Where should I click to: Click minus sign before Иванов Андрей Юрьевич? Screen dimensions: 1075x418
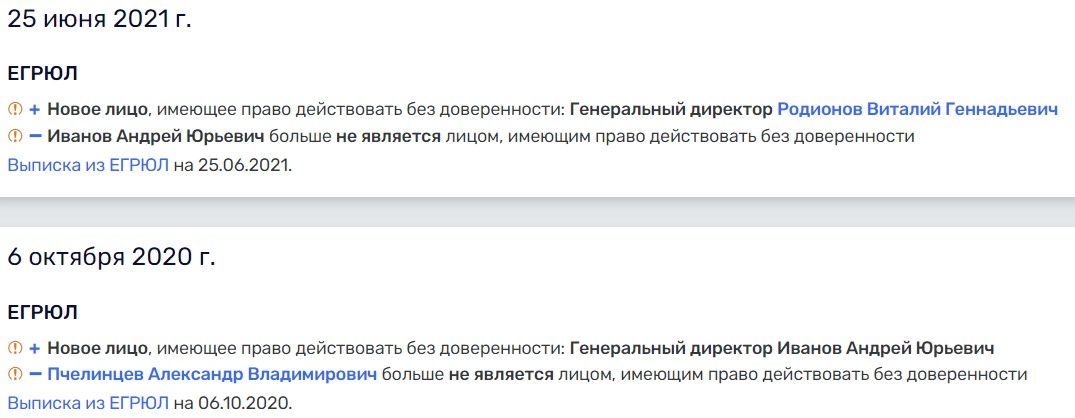click(36, 136)
